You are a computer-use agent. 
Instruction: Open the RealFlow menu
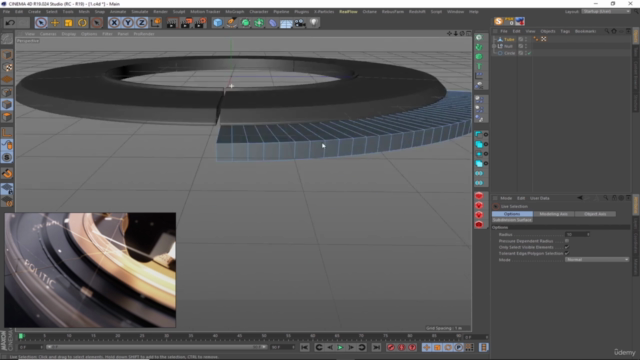(x=348, y=12)
